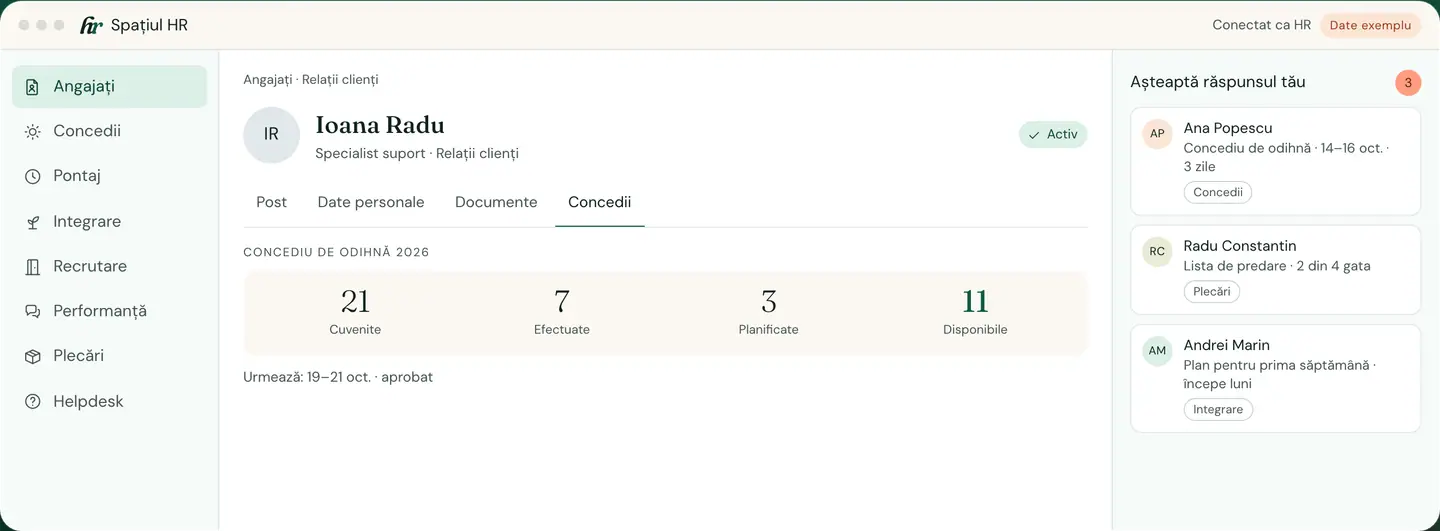Click the 7 Efectuate value

click(x=562, y=300)
